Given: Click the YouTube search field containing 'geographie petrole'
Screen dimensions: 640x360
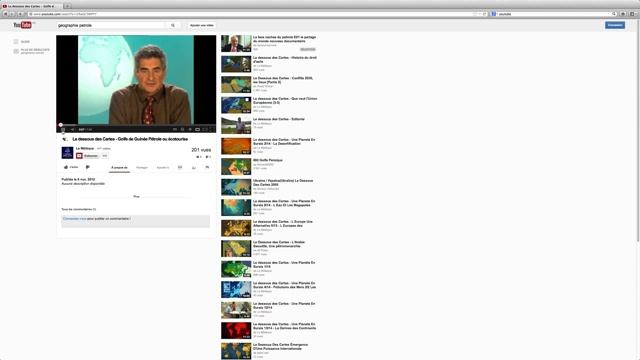Looking at the screenshot, I should coord(111,25).
